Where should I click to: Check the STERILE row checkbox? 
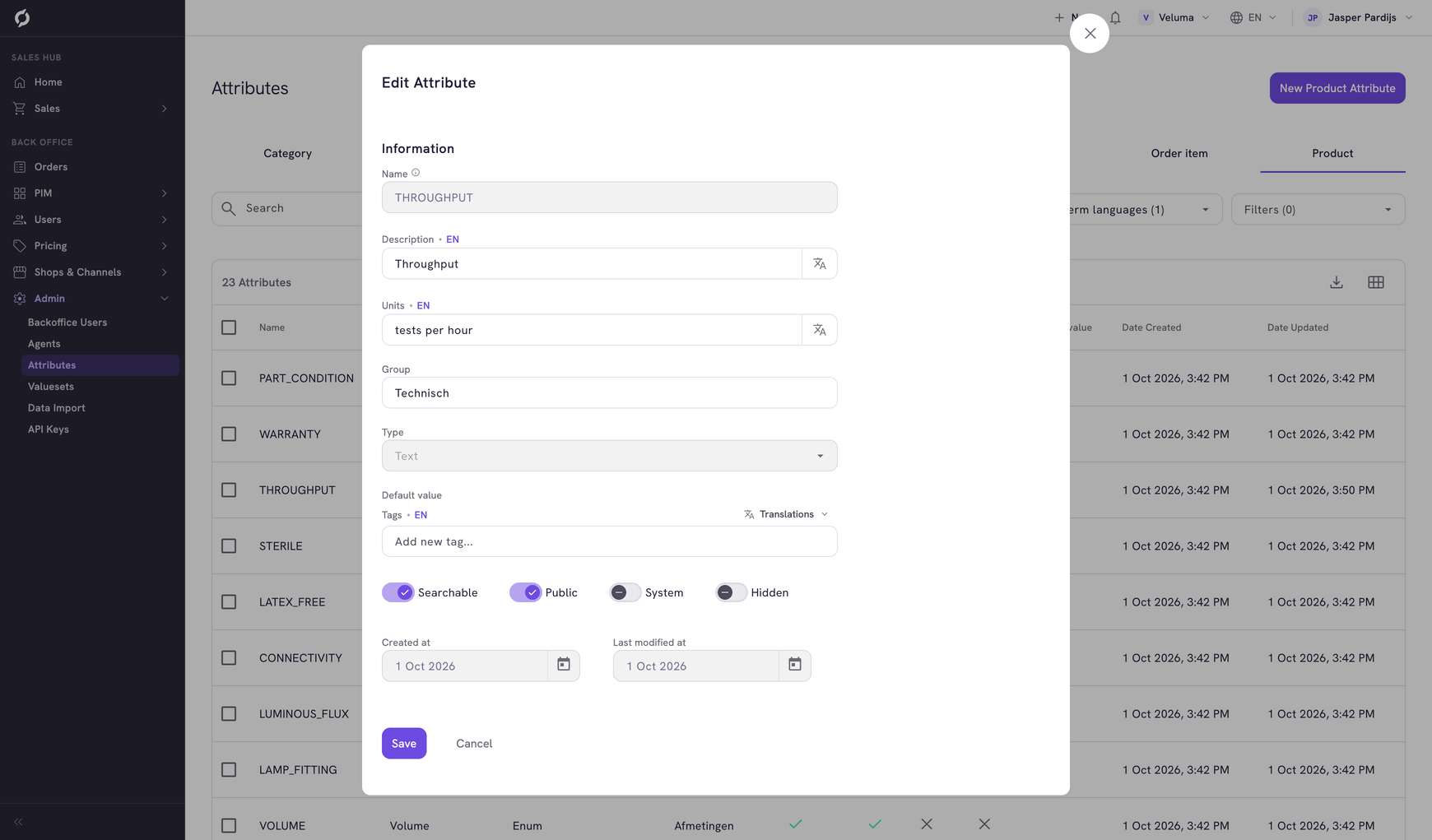[x=229, y=546]
